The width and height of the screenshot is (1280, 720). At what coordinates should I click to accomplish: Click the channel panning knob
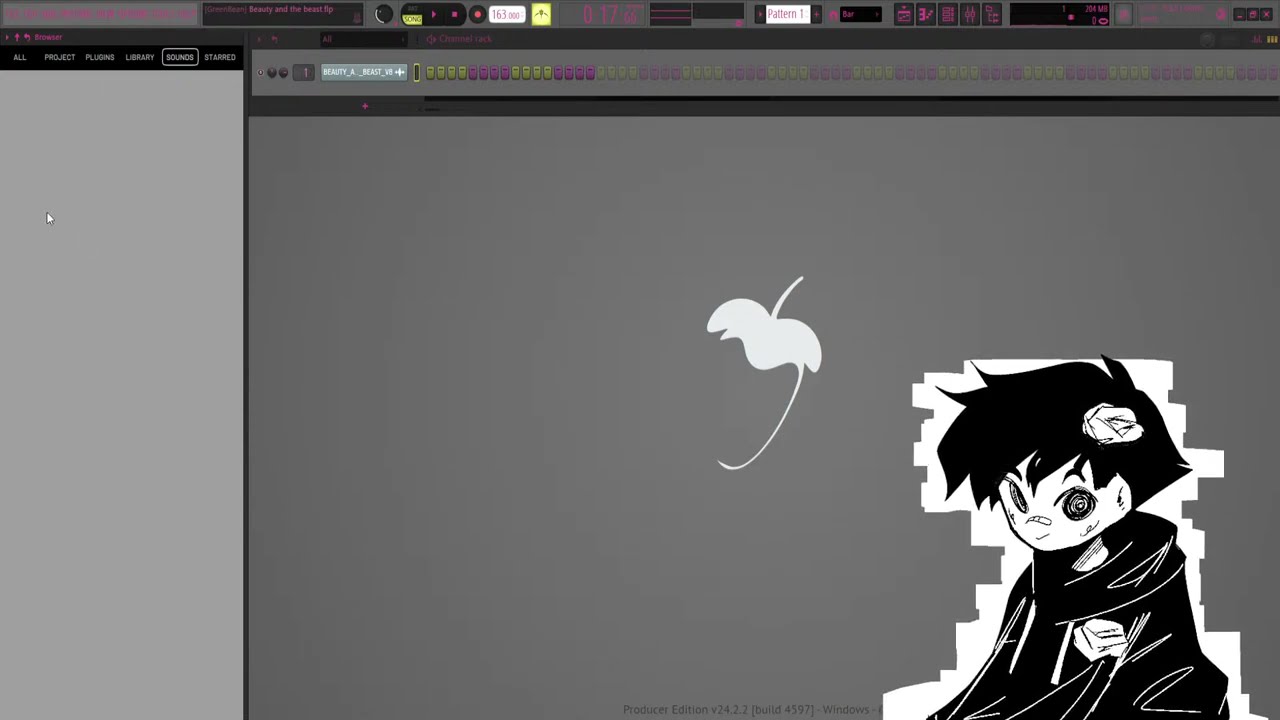click(272, 72)
